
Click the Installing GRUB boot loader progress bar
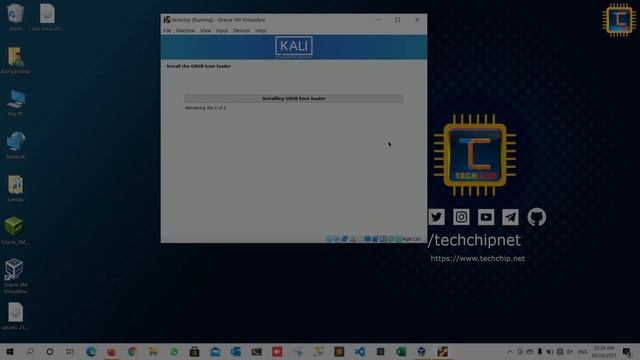coord(293,98)
